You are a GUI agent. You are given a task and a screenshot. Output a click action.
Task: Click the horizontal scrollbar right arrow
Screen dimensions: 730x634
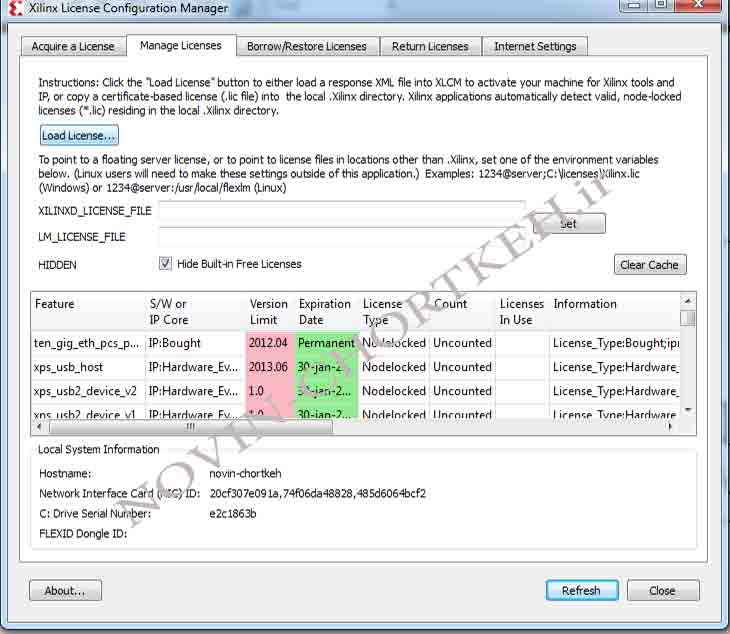pos(673,427)
